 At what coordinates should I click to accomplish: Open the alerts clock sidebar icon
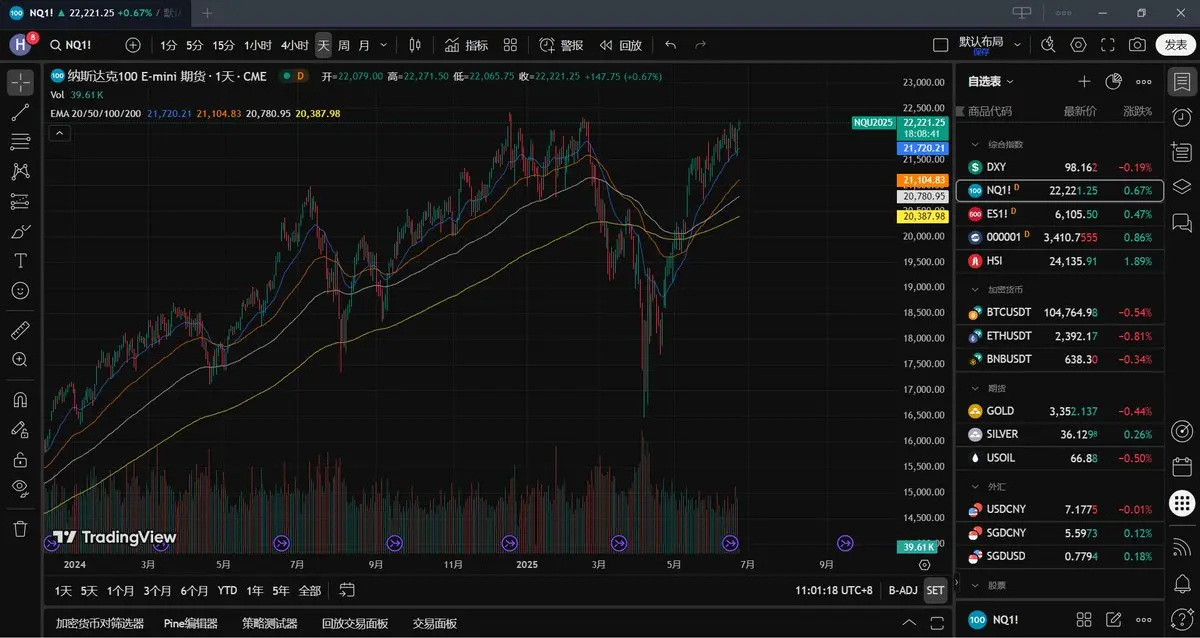click(1181, 117)
